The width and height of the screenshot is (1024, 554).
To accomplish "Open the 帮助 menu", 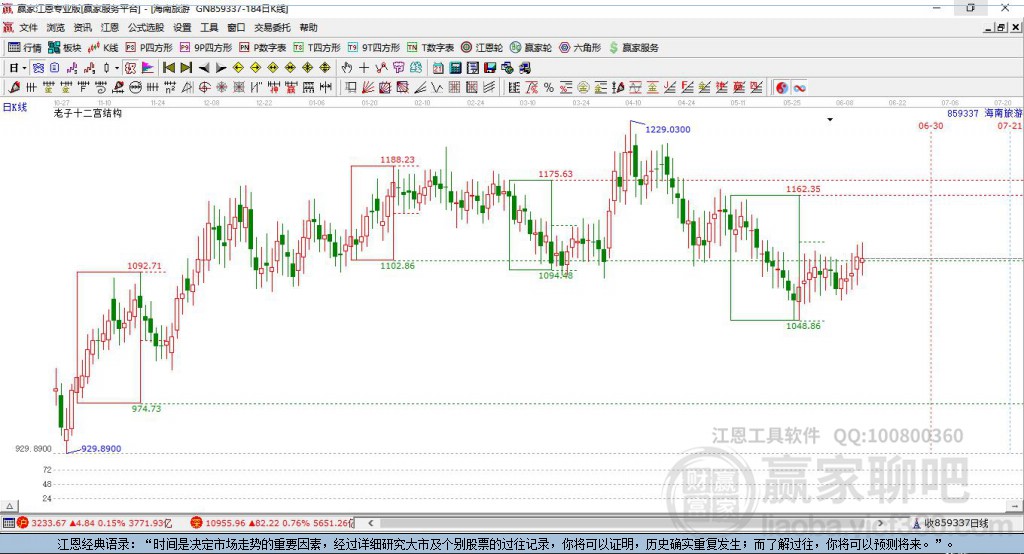I will [308, 27].
